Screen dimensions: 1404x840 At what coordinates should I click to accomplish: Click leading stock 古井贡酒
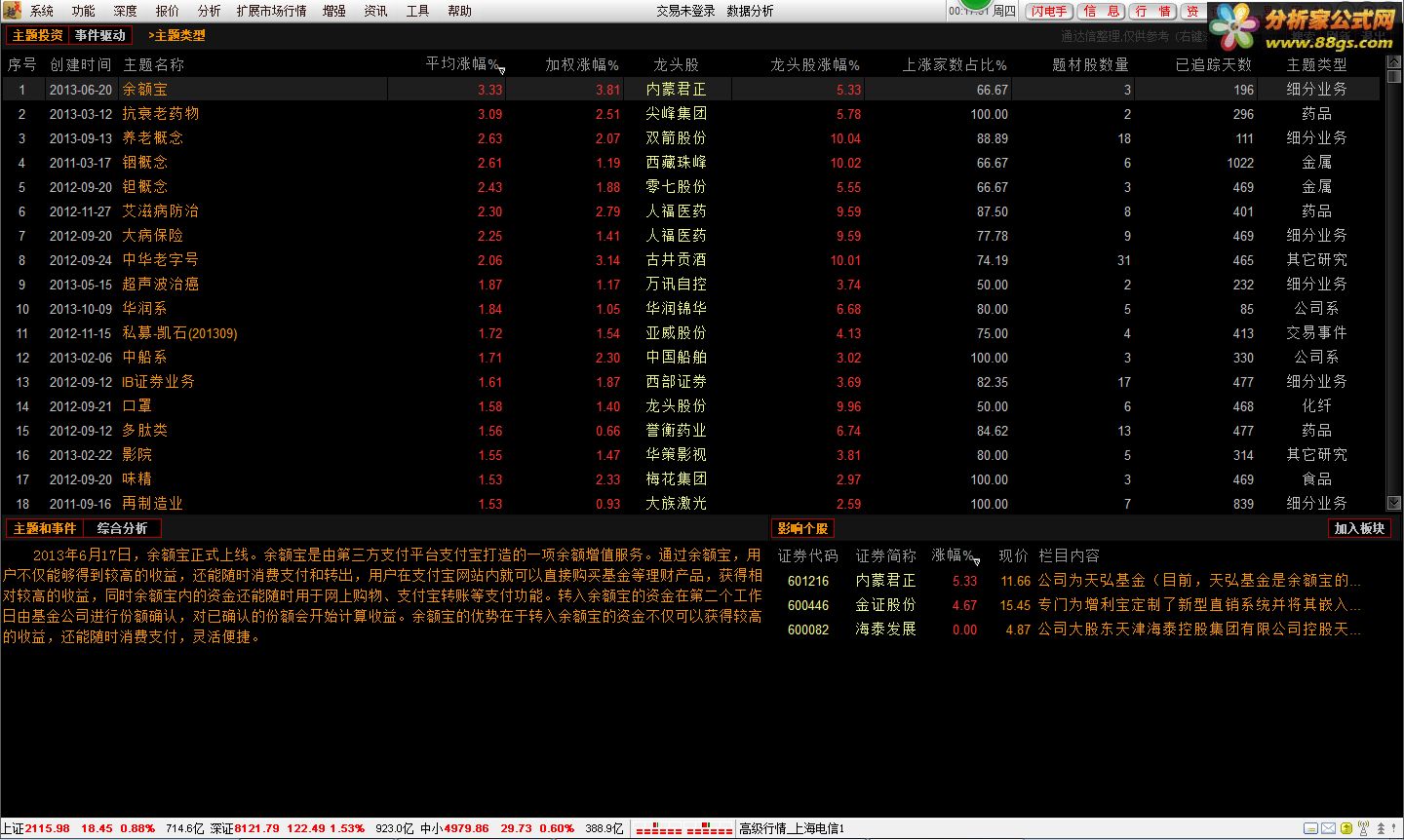pos(676,259)
